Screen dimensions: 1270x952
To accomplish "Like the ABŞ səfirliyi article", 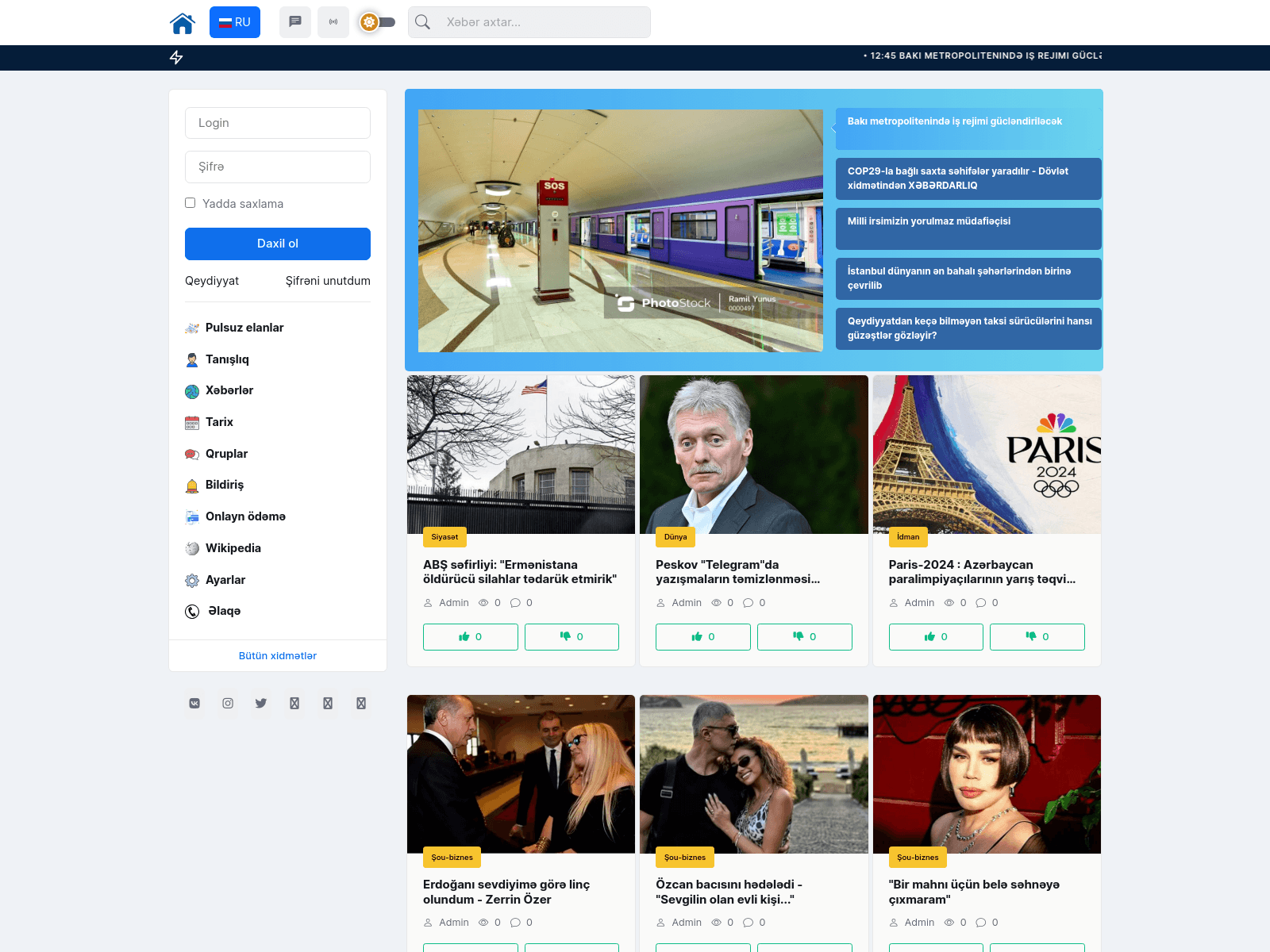I will pos(470,637).
